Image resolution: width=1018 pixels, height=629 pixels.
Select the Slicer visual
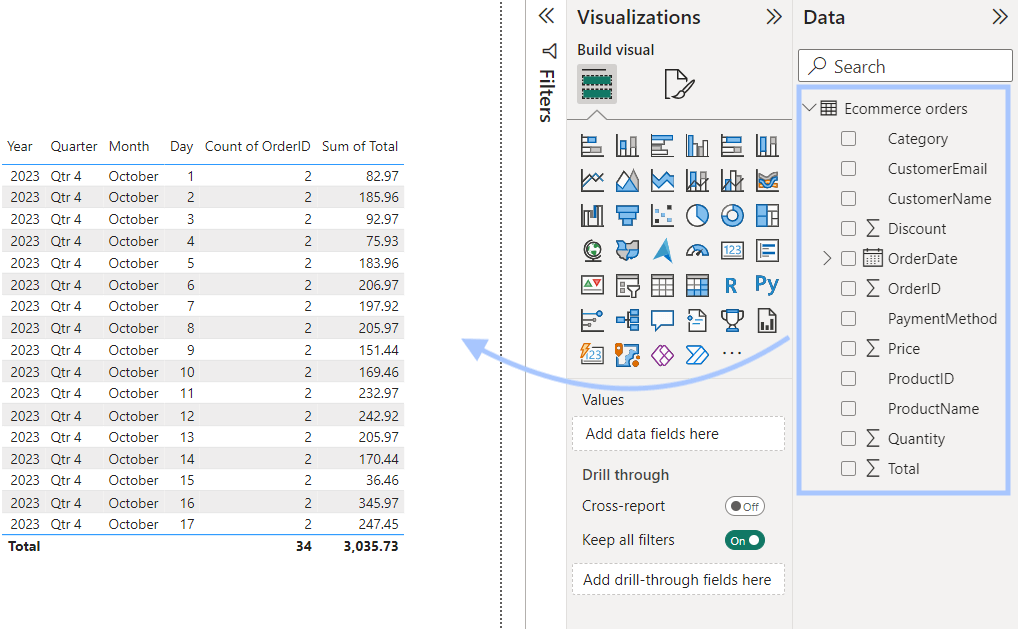coord(627,286)
